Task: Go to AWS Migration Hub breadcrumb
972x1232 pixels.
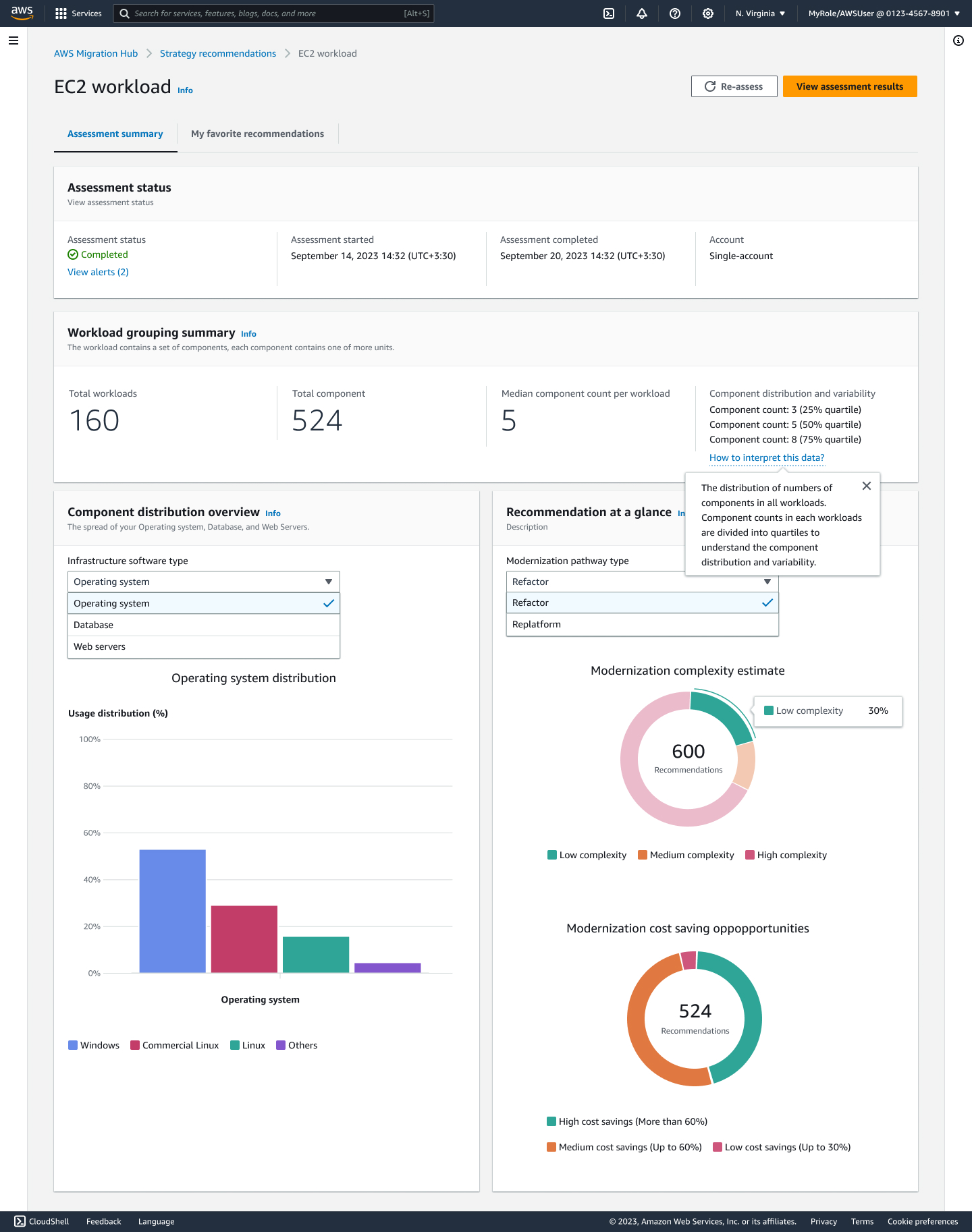Action: click(96, 53)
